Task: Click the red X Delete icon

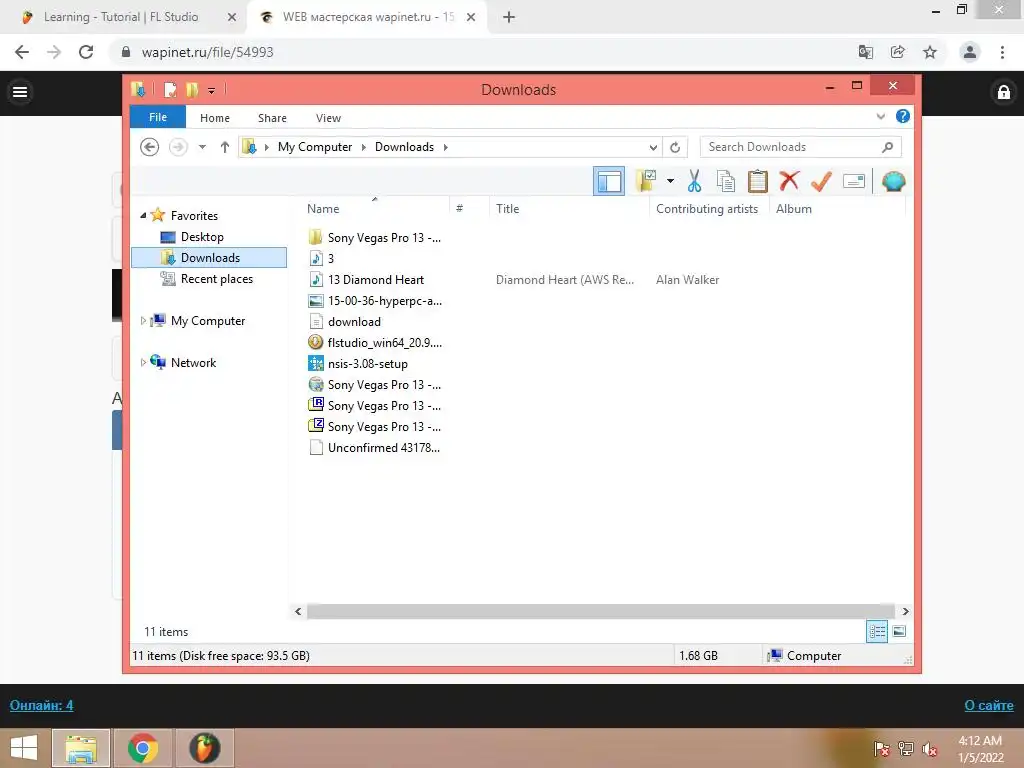Action: (x=789, y=181)
